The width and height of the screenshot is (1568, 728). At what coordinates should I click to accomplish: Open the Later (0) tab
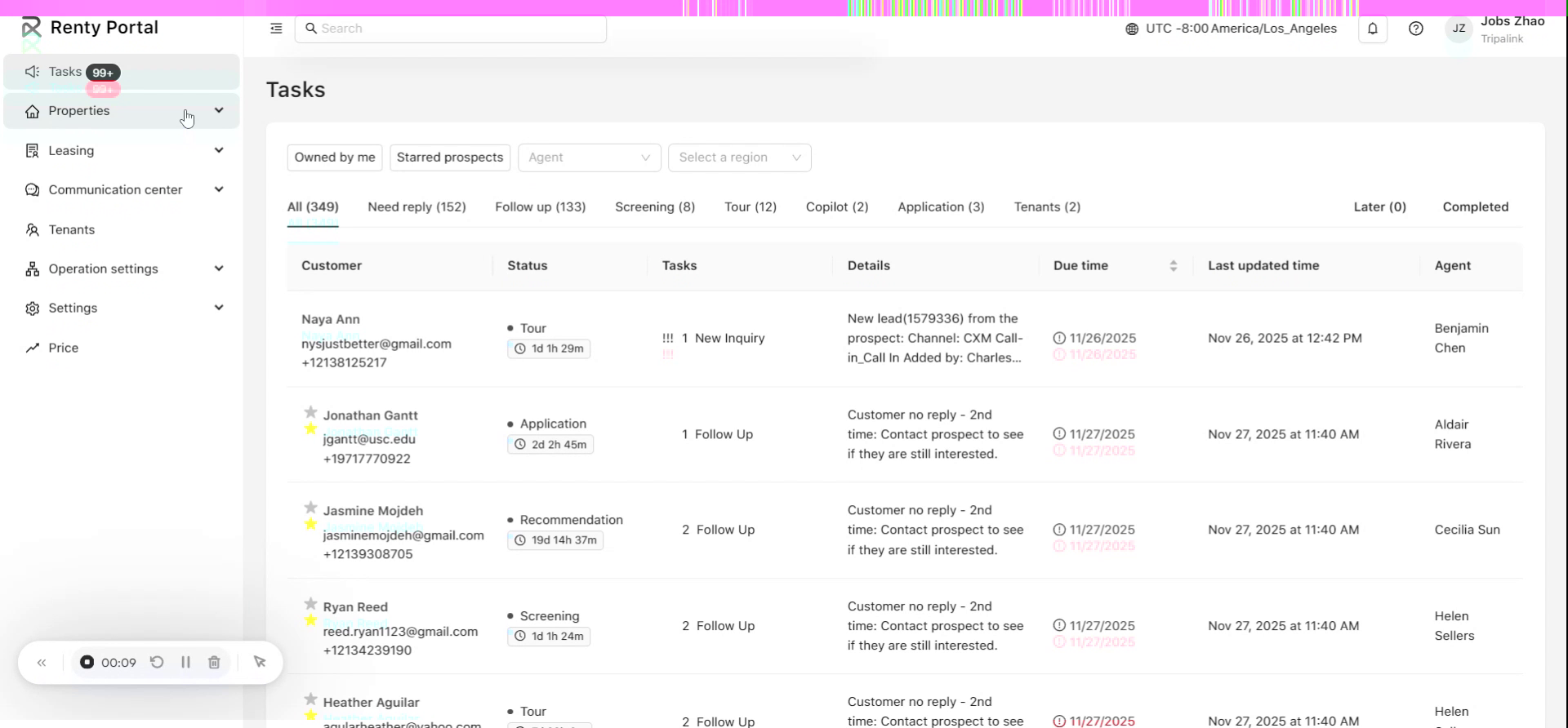[x=1380, y=207]
